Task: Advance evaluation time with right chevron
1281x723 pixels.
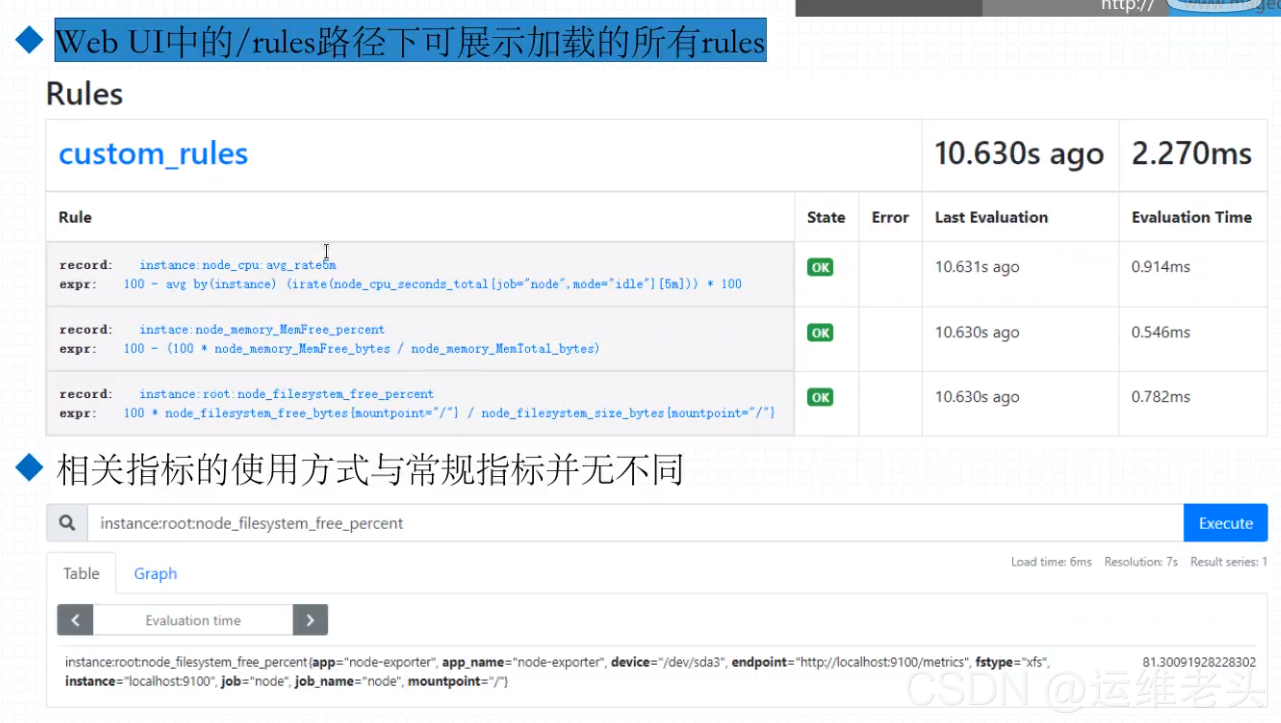Action: pos(310,620)
